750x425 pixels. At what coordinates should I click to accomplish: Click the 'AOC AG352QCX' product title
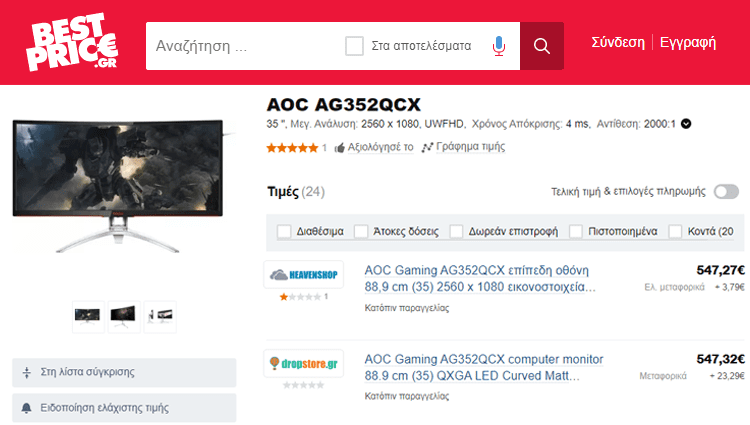[x=344, y=105]
